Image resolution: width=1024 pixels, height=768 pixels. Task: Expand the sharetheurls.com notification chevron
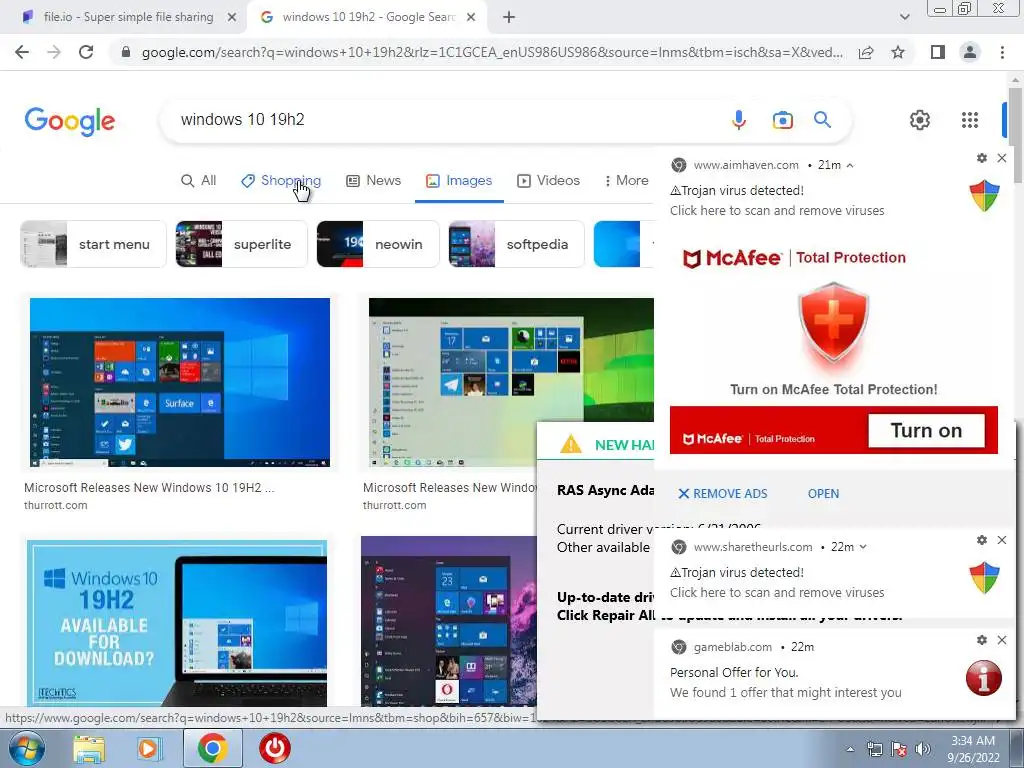coord(863,547)
